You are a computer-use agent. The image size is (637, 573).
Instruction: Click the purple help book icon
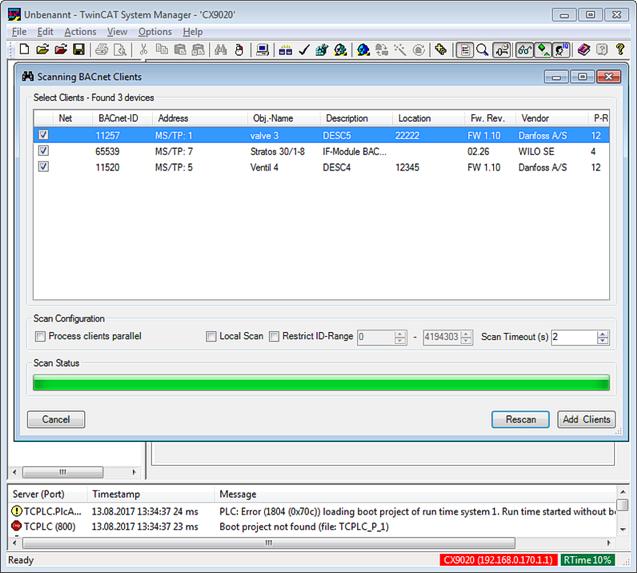click(584, 50)
